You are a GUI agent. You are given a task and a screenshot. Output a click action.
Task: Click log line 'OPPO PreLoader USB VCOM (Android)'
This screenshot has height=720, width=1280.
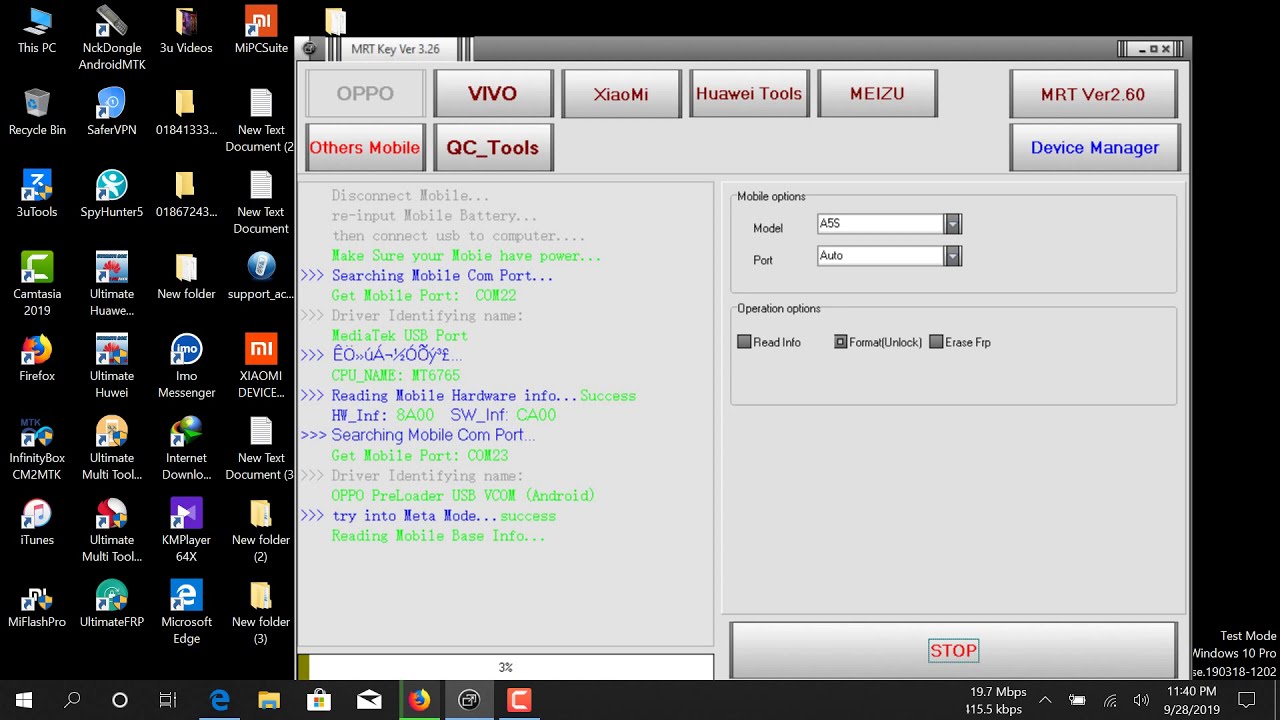point(463,495)
